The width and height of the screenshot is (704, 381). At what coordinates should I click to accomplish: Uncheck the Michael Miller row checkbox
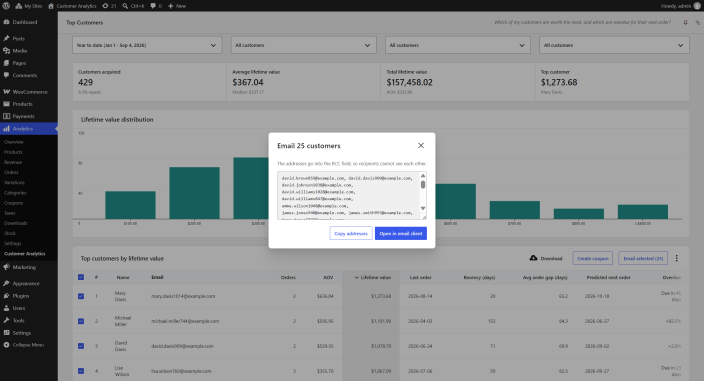(x=81, y=321)
